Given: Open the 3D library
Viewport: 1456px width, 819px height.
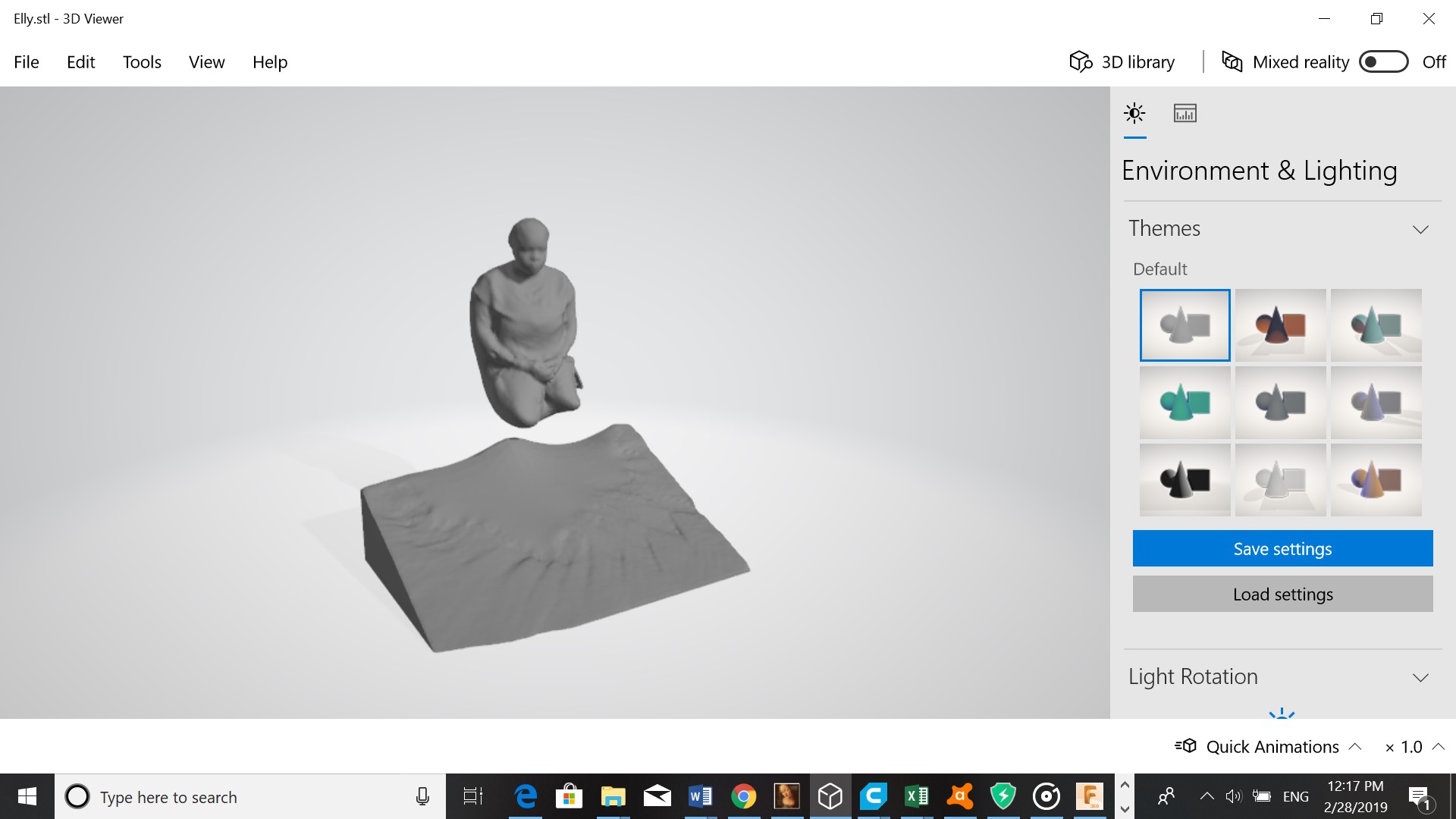Looking at the screenshot, I should pyautogui.click(x=1122, y=62).
